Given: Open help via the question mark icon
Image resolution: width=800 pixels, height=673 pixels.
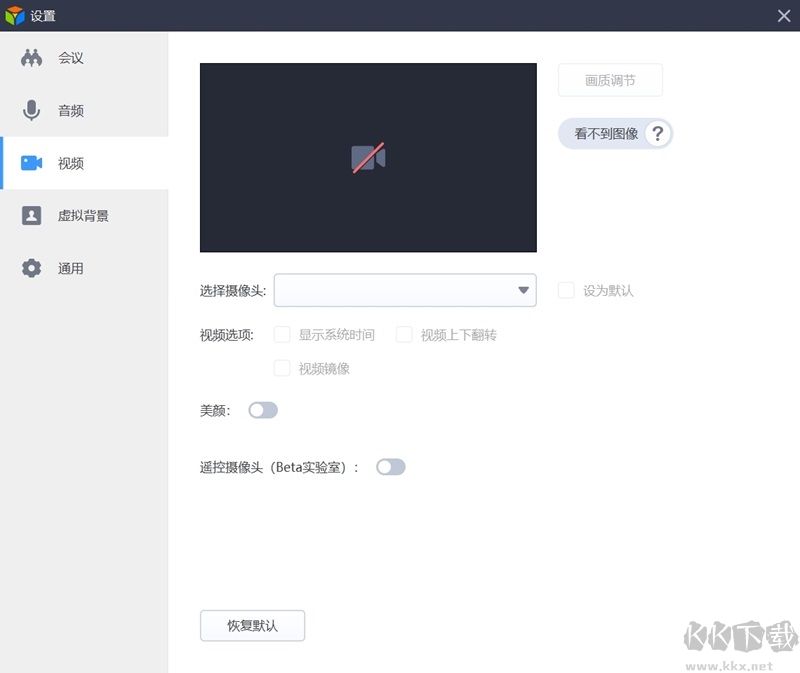Looking at the screenshot, I should 658,133.
